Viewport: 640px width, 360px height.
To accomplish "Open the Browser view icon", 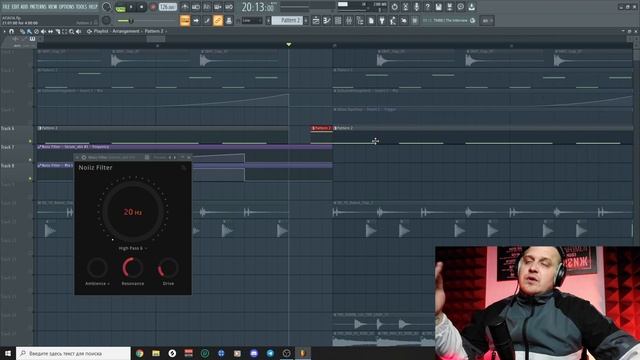I will point(360,20).
